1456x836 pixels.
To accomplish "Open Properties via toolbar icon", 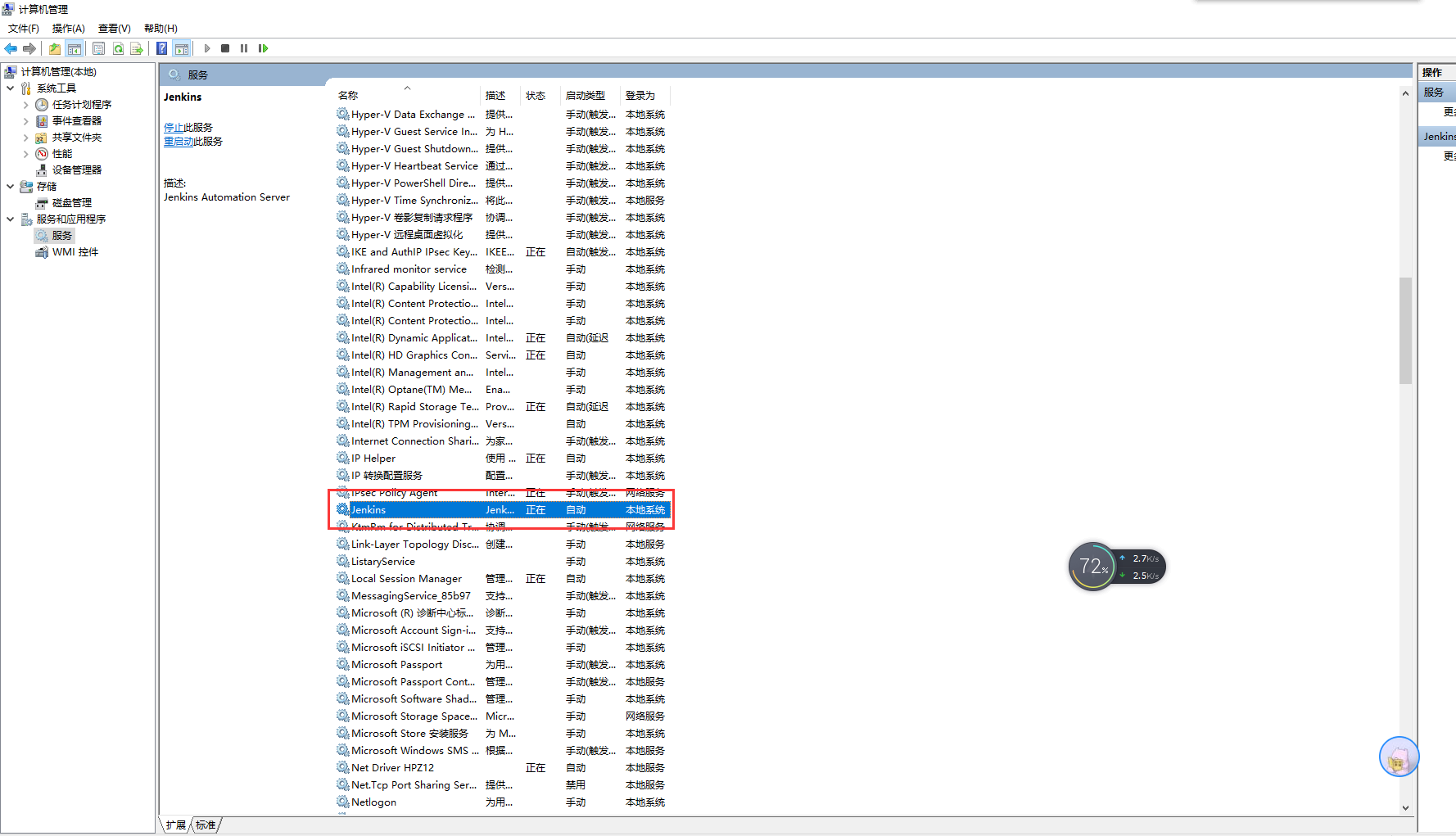I will [x=99, y=48].
